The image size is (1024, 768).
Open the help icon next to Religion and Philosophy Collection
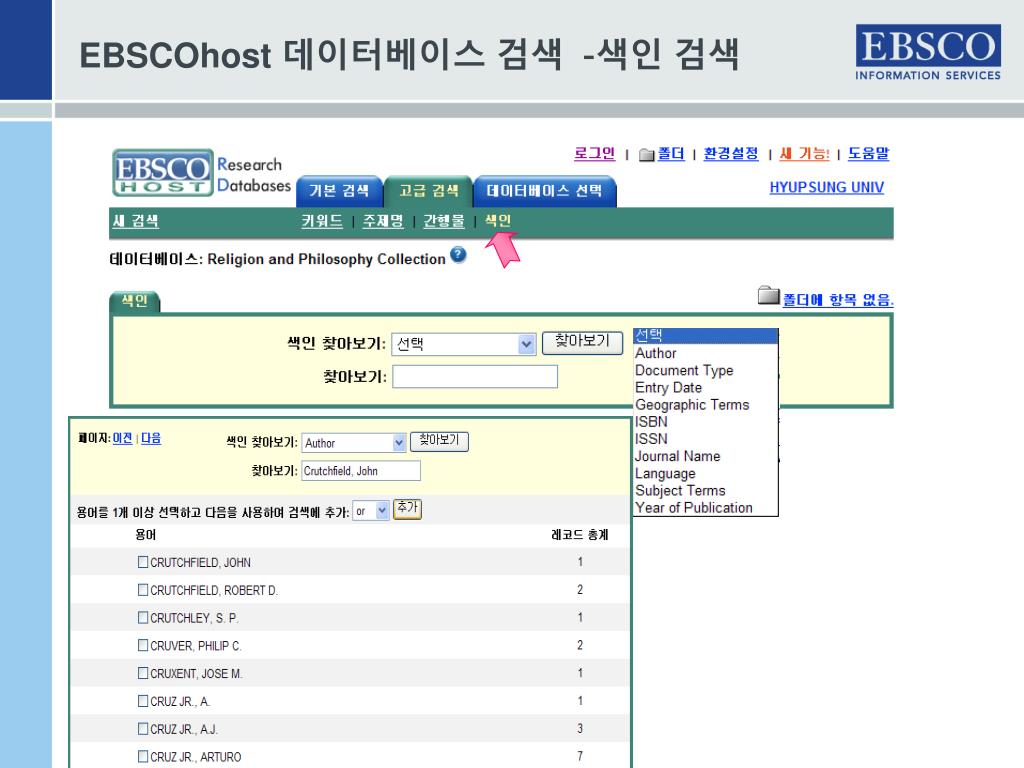(x=458, y=255)
